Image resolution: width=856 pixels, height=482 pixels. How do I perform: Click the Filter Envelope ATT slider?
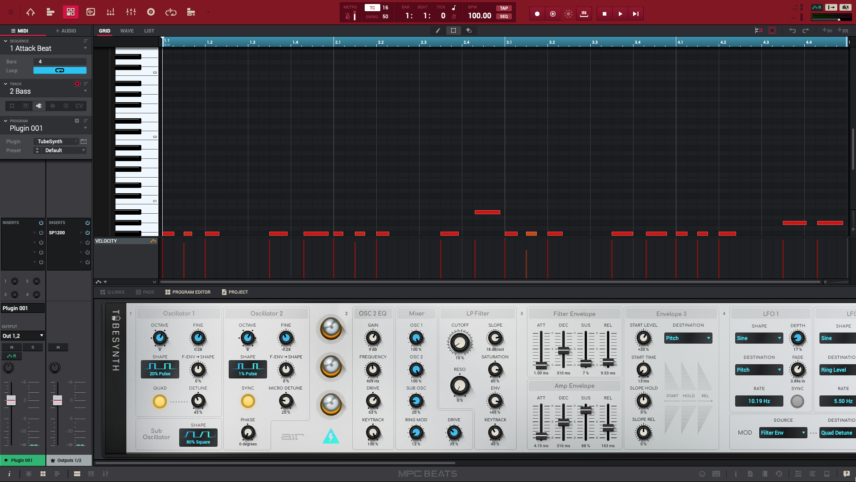coord(541,366)
